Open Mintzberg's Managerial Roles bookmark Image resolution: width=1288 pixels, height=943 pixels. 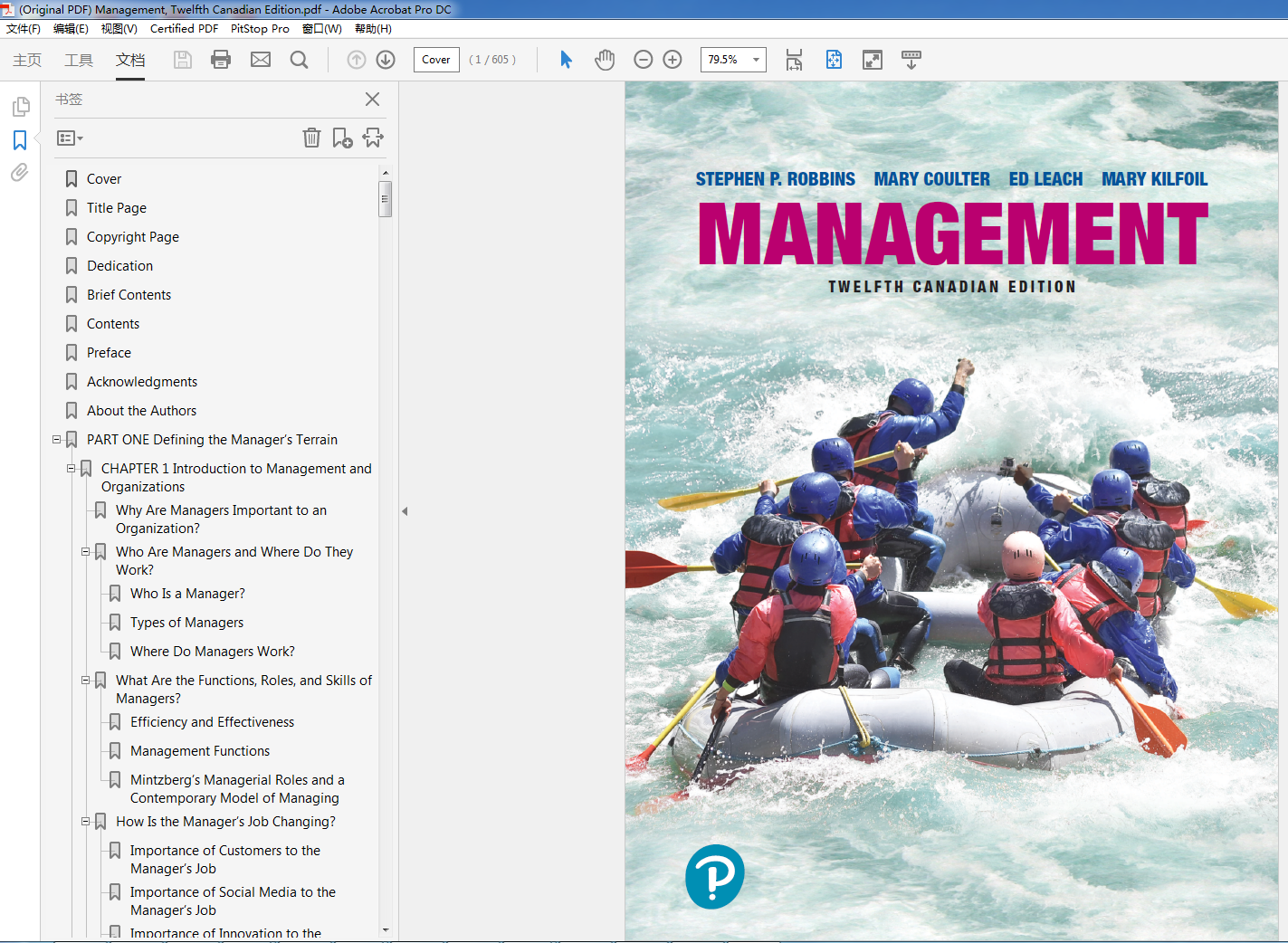pos(237,789)
